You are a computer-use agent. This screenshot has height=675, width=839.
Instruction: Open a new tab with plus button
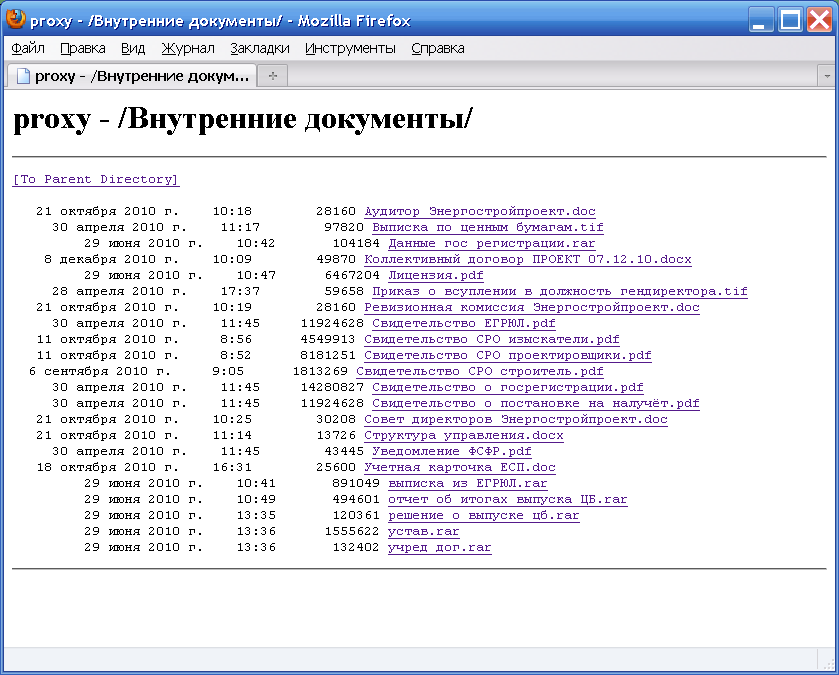coord(273,76)
